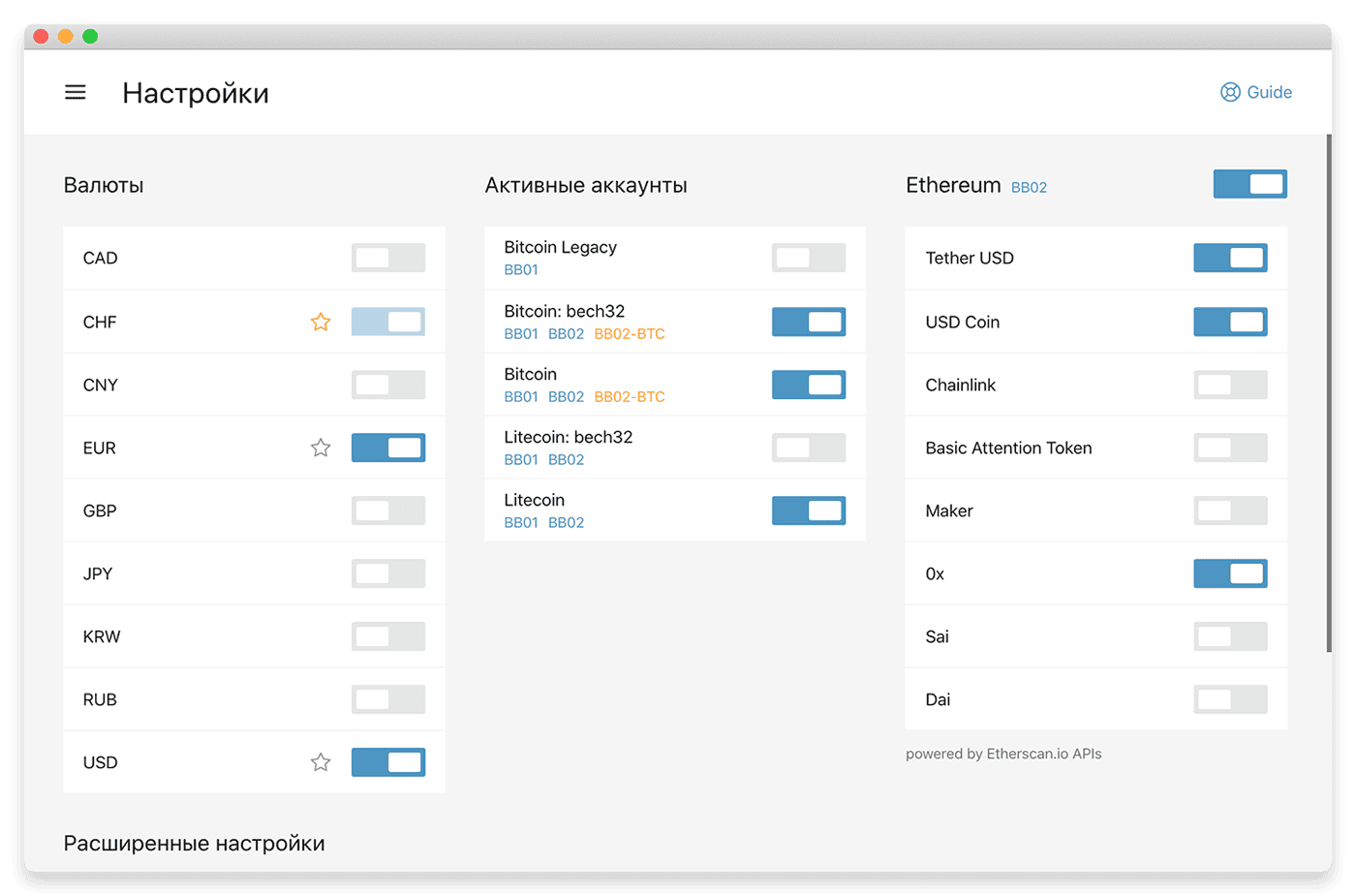
Task: Click the red macOS close button
Action: pyautogui.click(x=41, y=37)
